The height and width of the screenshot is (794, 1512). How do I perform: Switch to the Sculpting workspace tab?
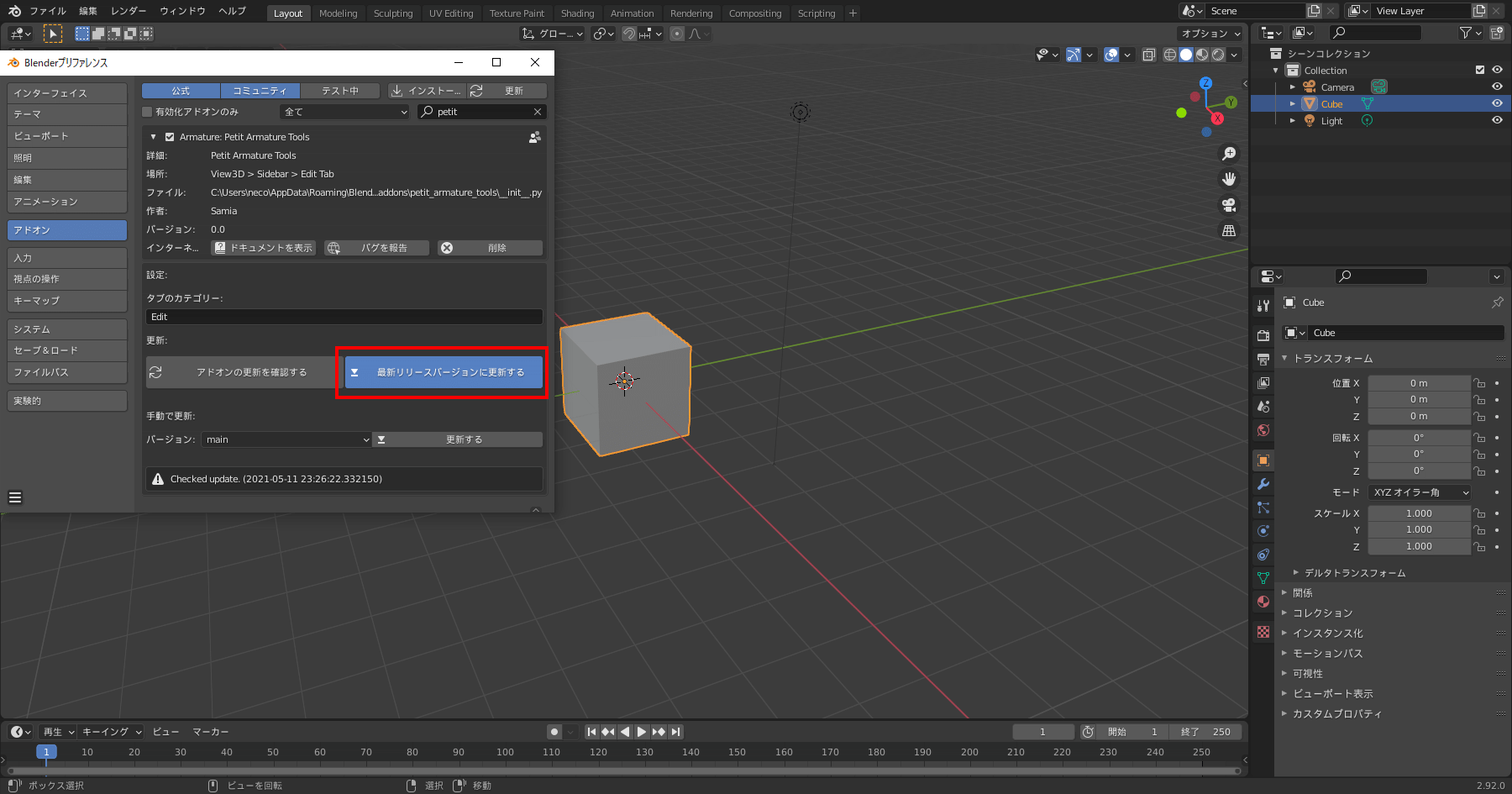pos(393,13)
